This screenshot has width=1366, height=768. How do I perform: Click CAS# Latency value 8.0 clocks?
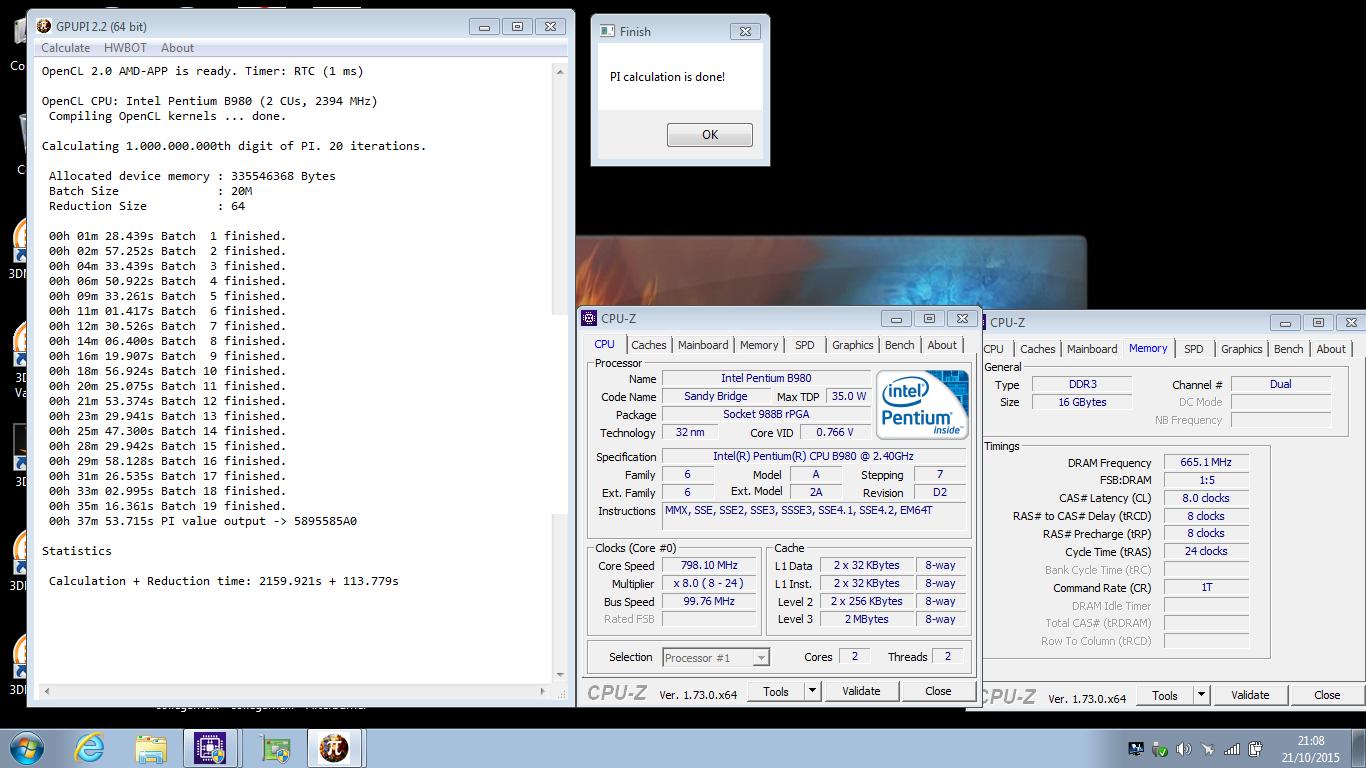tap(1206, 498)
